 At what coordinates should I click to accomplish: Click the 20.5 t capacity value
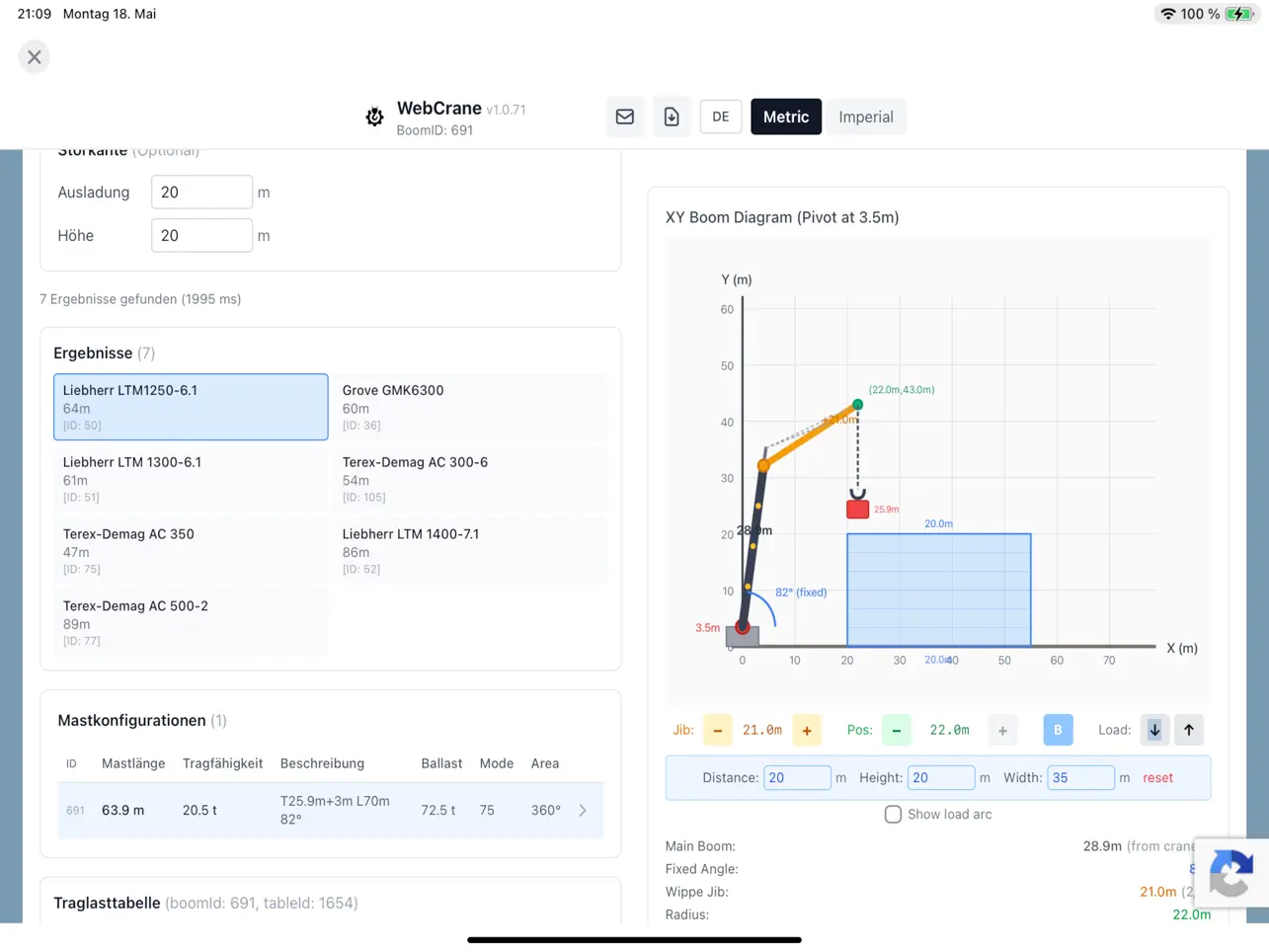(199, 810)
